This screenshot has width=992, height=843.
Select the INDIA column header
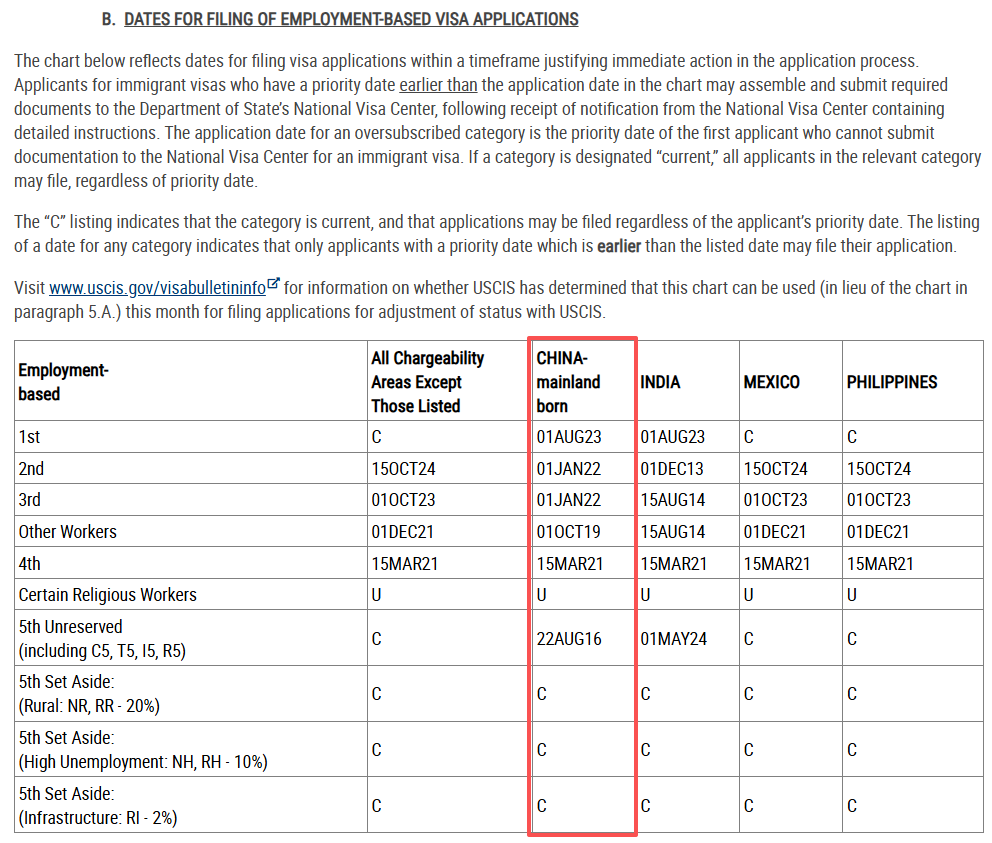(x=660, y=382)
